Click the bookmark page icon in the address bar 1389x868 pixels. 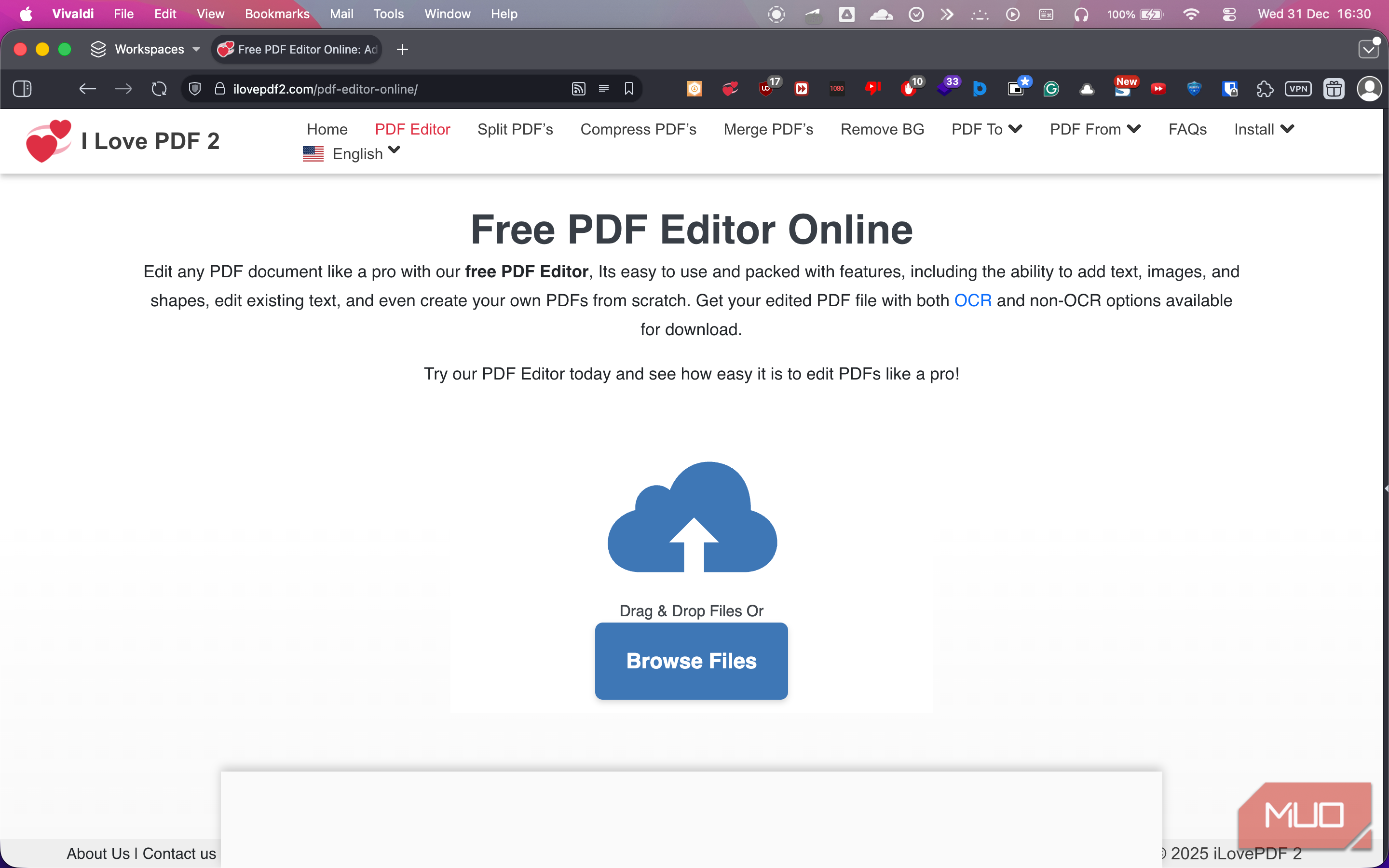(x=629, y=89)
